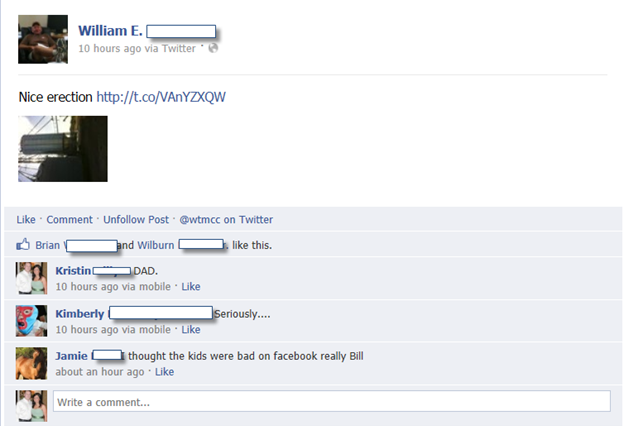Viewport: 623px width, 426px height.
Task: Open the attached photo thumbnail
Action: click(x=63, y=149)
